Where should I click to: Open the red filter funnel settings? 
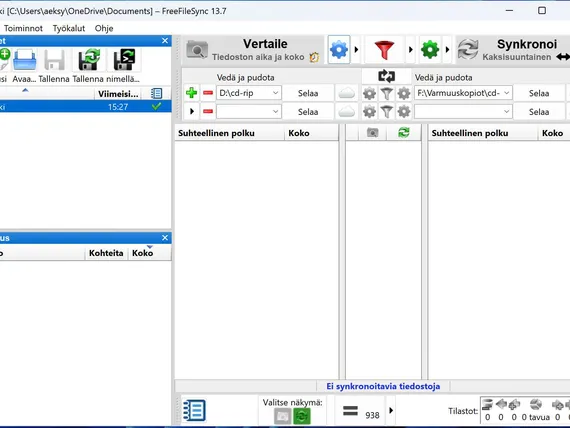[x=384, y=49]
